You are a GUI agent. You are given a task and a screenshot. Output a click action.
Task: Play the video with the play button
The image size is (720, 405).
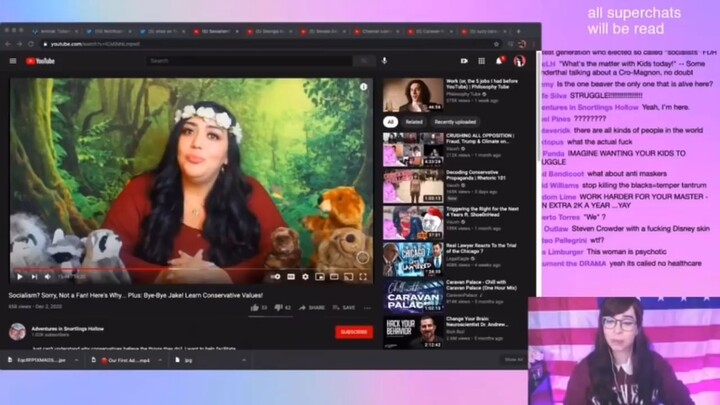pyautogui.click(x=20, y=276)
